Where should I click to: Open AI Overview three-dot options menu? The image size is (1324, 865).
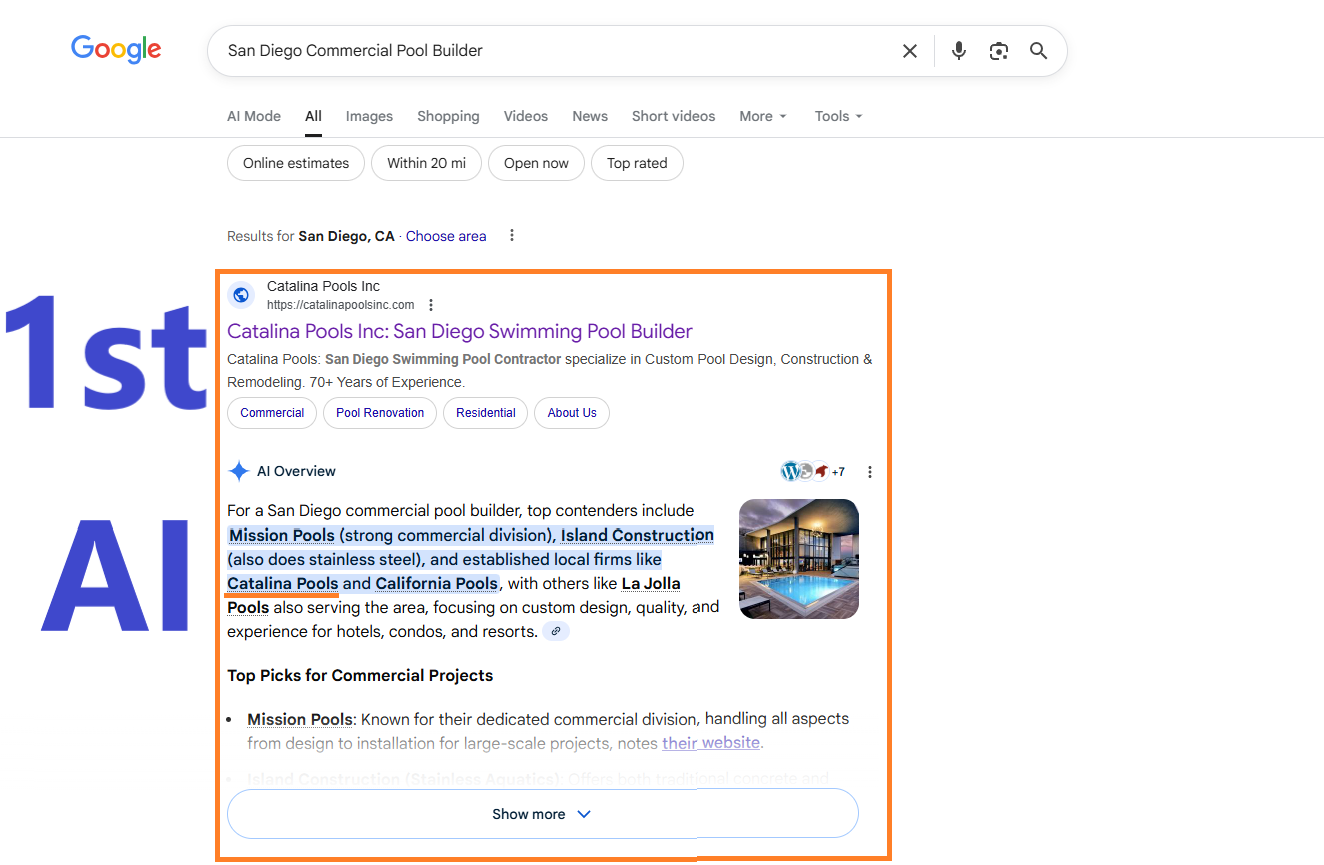click(869, 472)
